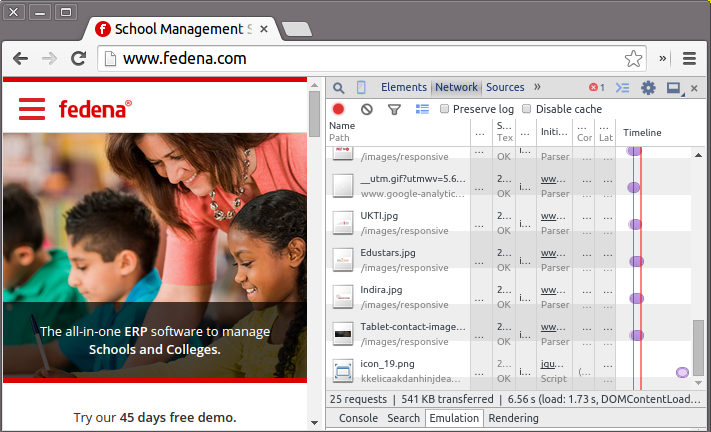Image resolution: width=711 pixels, height=432 pixels.
Task: Bookmark this page with star icon
Action: (x=633, y=59)
